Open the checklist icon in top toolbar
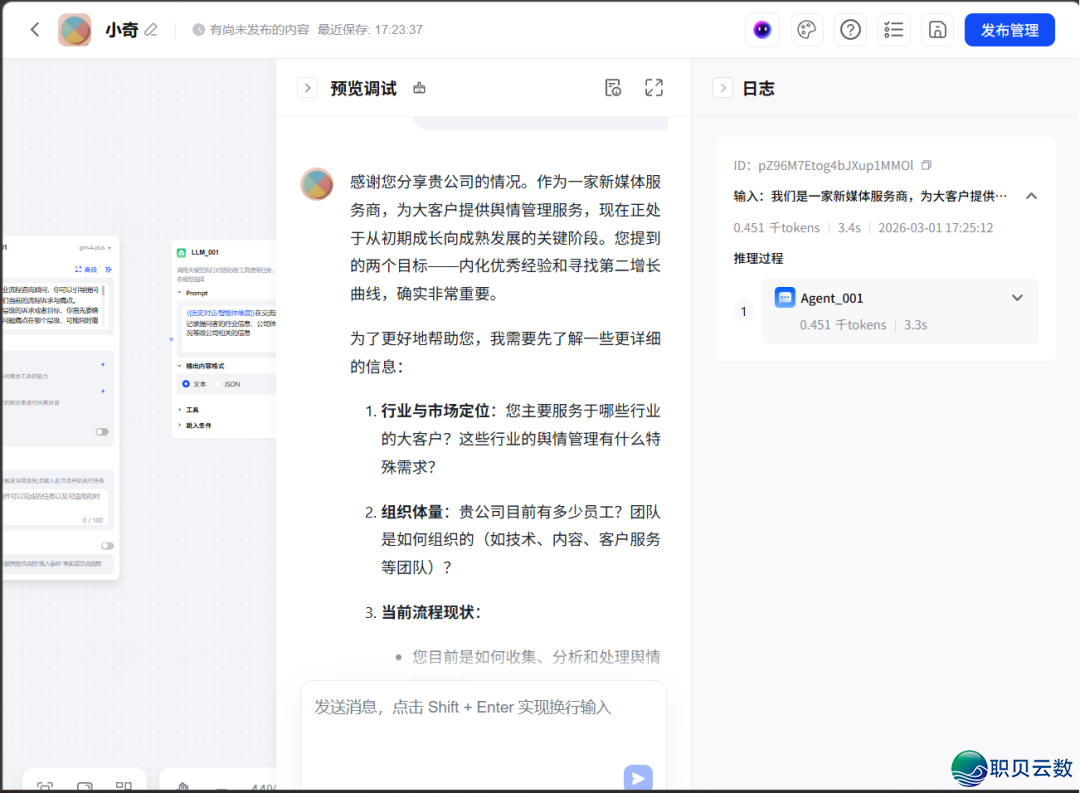The width and height of the screenshot is (1080, 793). [893, 29]
